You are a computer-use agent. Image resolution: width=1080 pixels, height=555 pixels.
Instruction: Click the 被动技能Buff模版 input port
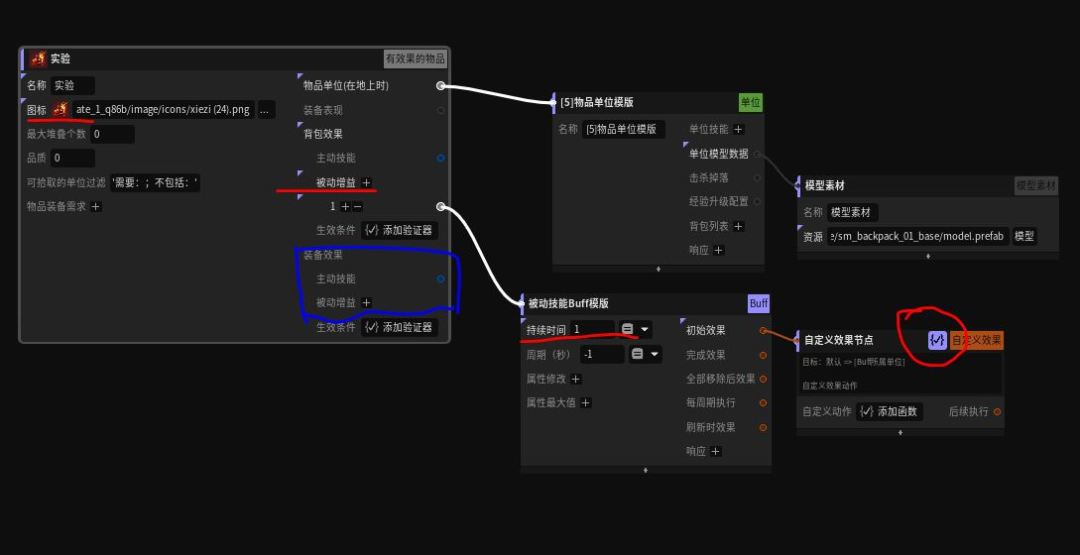521,303
